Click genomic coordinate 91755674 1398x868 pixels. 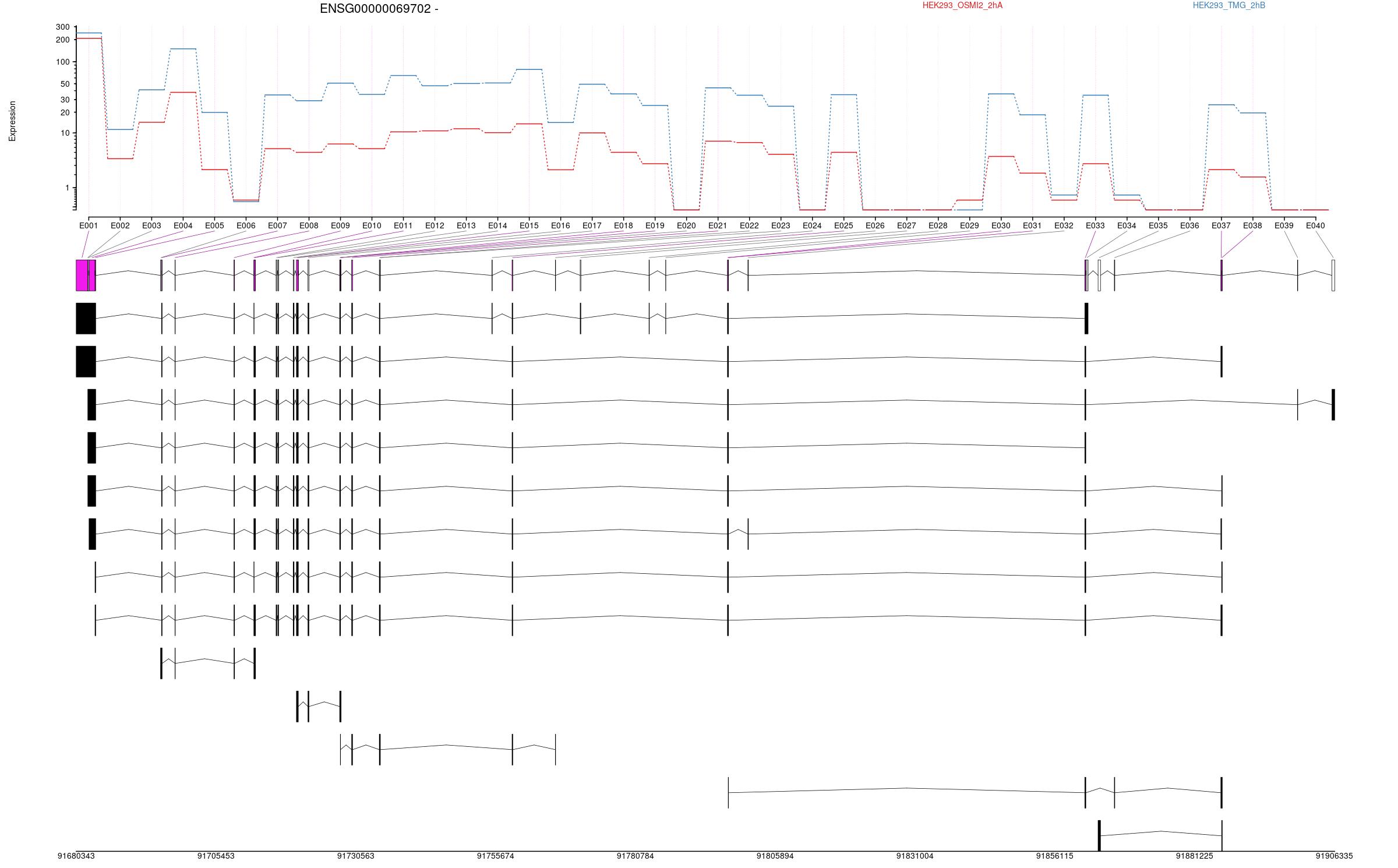pos(495,856)
